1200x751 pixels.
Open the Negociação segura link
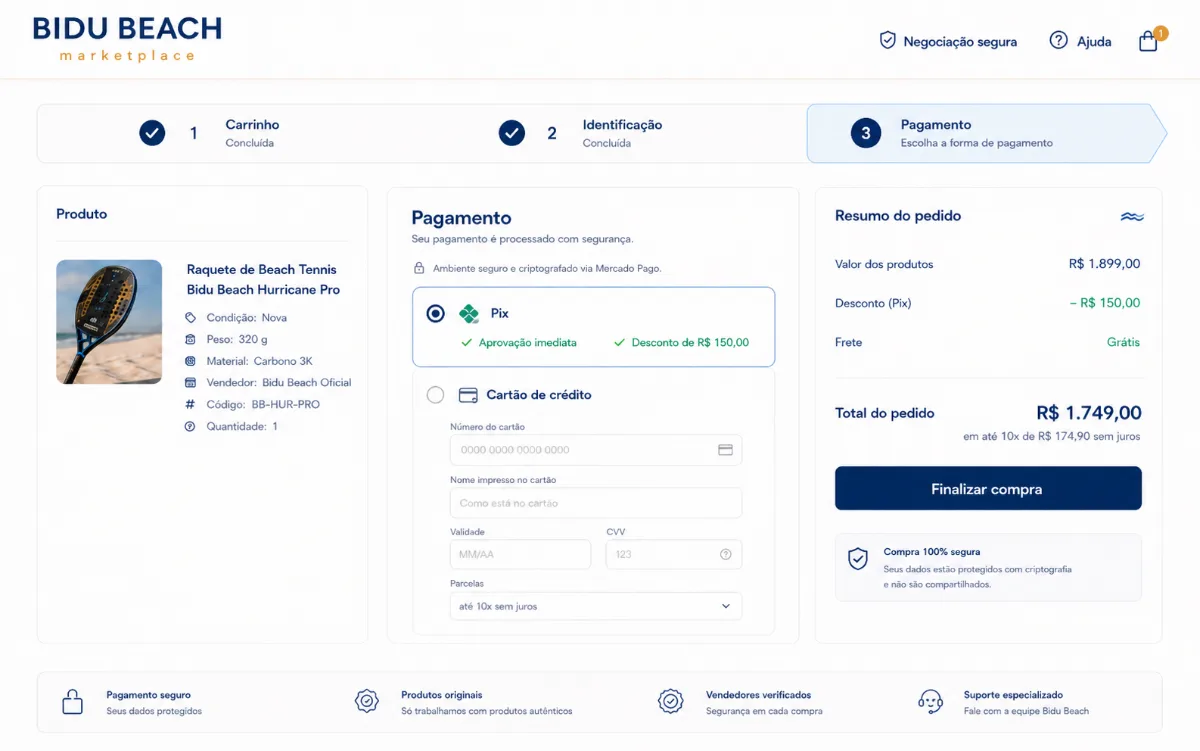(960, 42)
